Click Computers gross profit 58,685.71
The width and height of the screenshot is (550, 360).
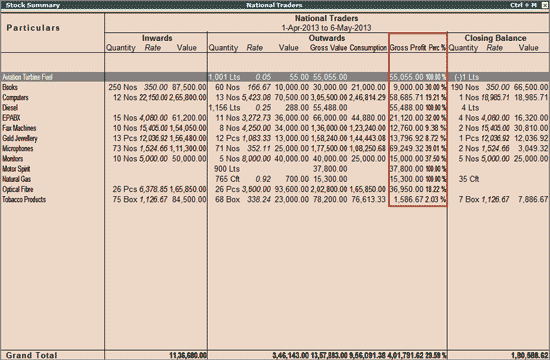pyautogui.click(x=407, y=97)
